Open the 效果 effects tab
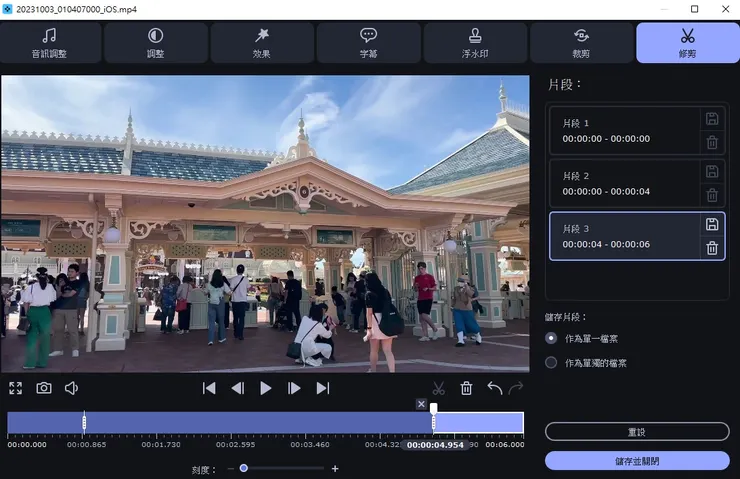The image size is (740, 479). pos(262,42)
